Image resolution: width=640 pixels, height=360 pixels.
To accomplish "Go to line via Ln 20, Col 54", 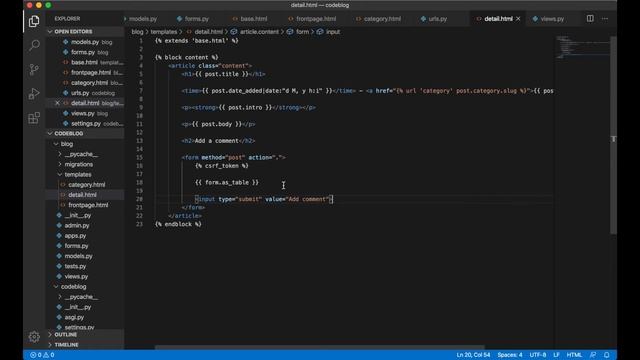I will pyautogui.click(x=473, y=355).
